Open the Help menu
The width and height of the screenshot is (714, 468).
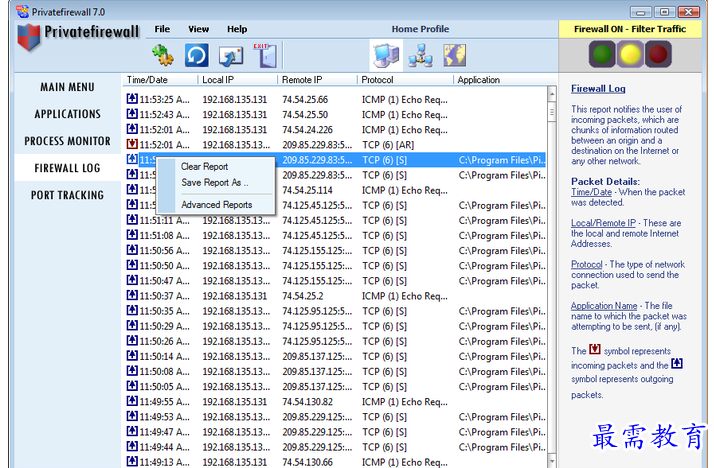237,29
